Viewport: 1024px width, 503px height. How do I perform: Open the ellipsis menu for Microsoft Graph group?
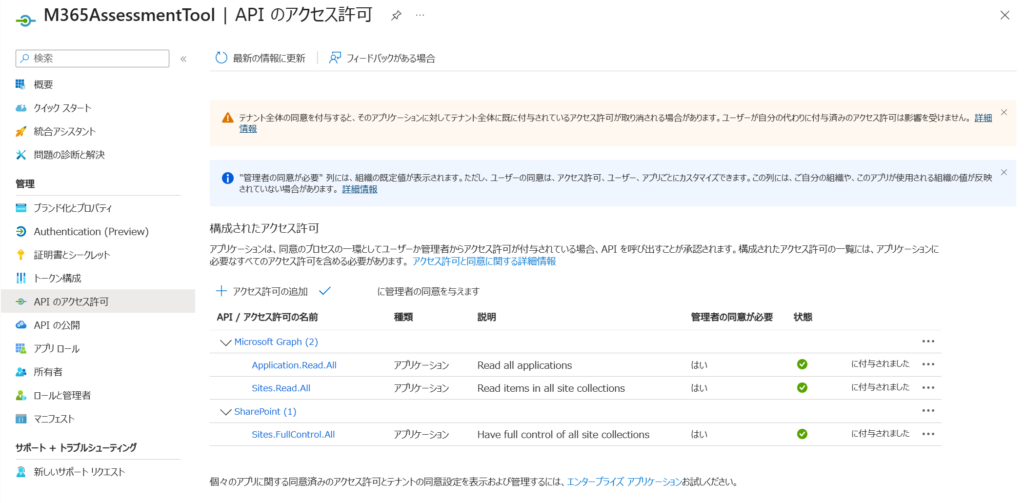[928, 342]
